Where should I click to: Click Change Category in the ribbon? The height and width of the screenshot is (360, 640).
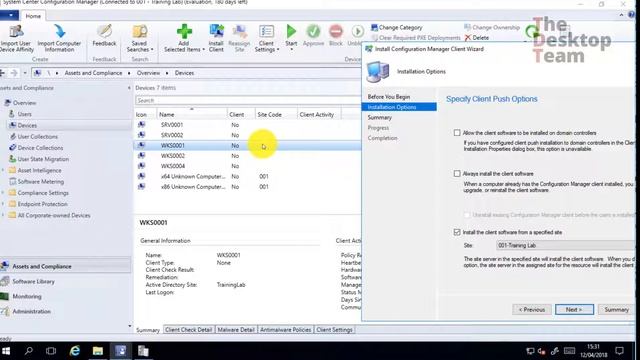[397, 27]
